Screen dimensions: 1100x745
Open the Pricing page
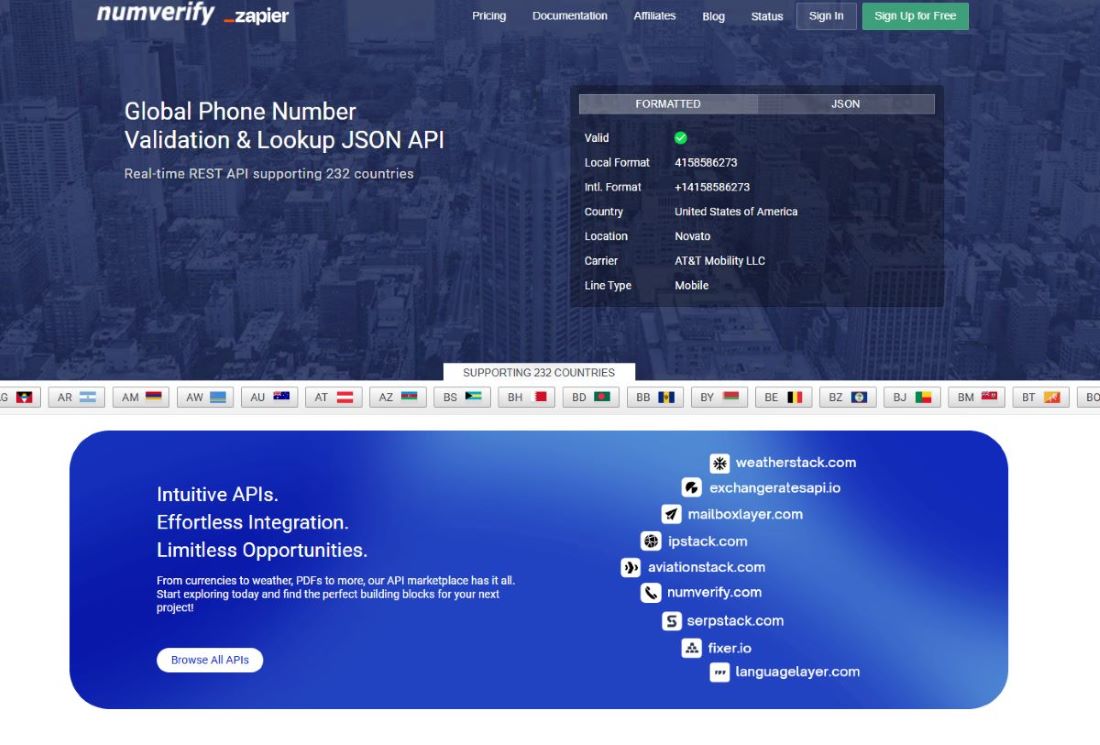(x=489, y=16)
